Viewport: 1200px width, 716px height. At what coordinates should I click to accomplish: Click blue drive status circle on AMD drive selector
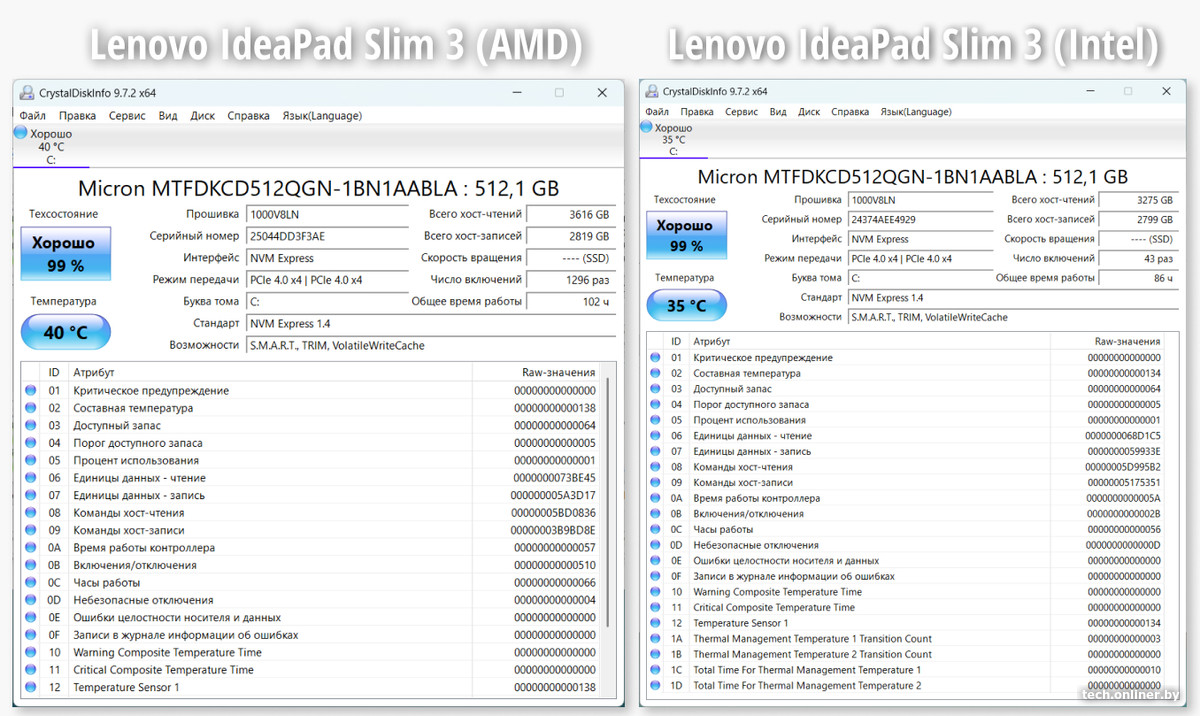tap(20, 133)
